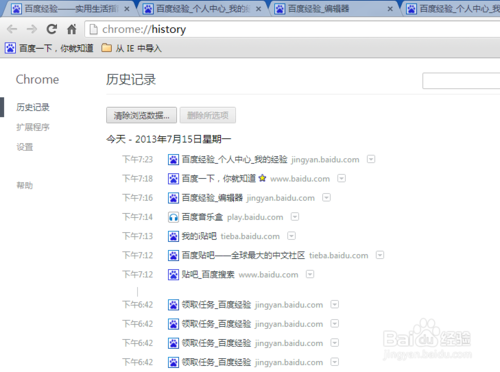Click the 下午7:14 timestamp

click(x=138, y=217)
